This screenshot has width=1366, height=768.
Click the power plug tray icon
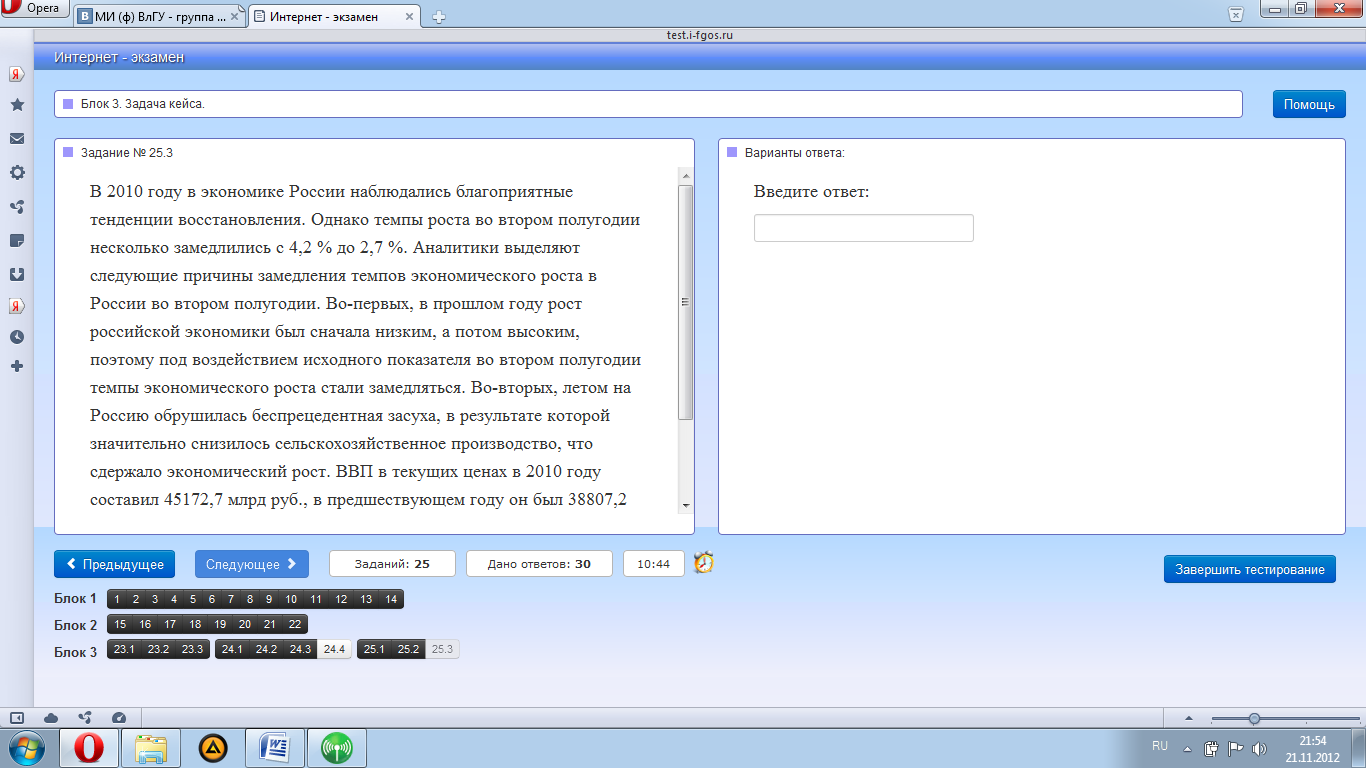[1211, 748]
